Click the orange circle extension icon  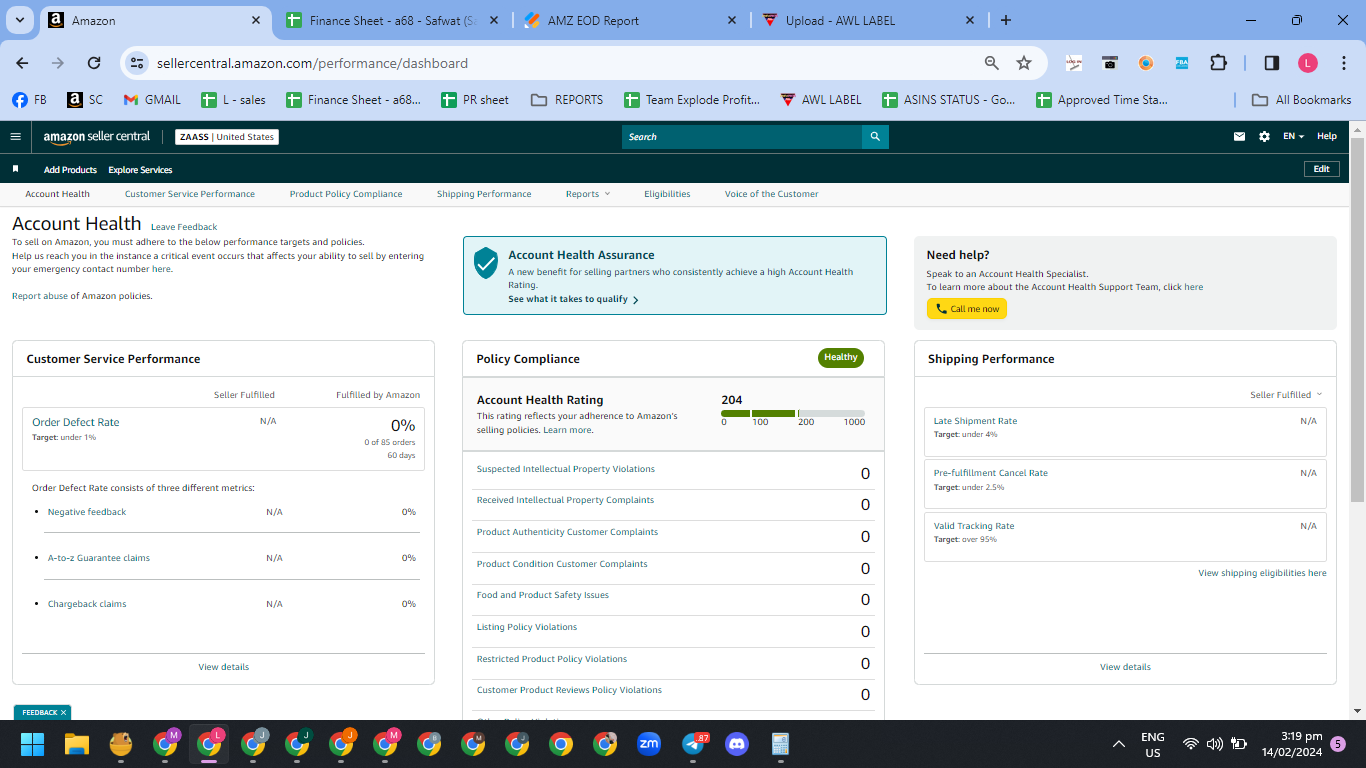[1146, 63]
